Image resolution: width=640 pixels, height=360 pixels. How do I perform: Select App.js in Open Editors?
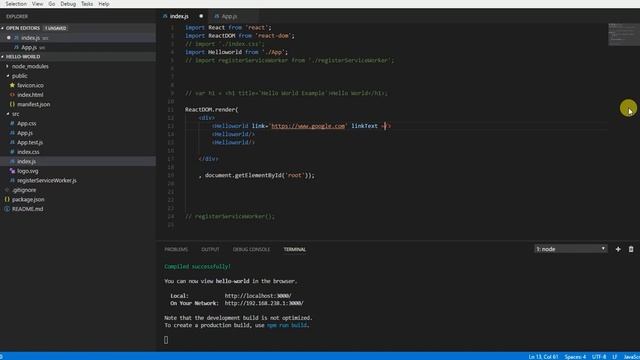coord(29,47)
